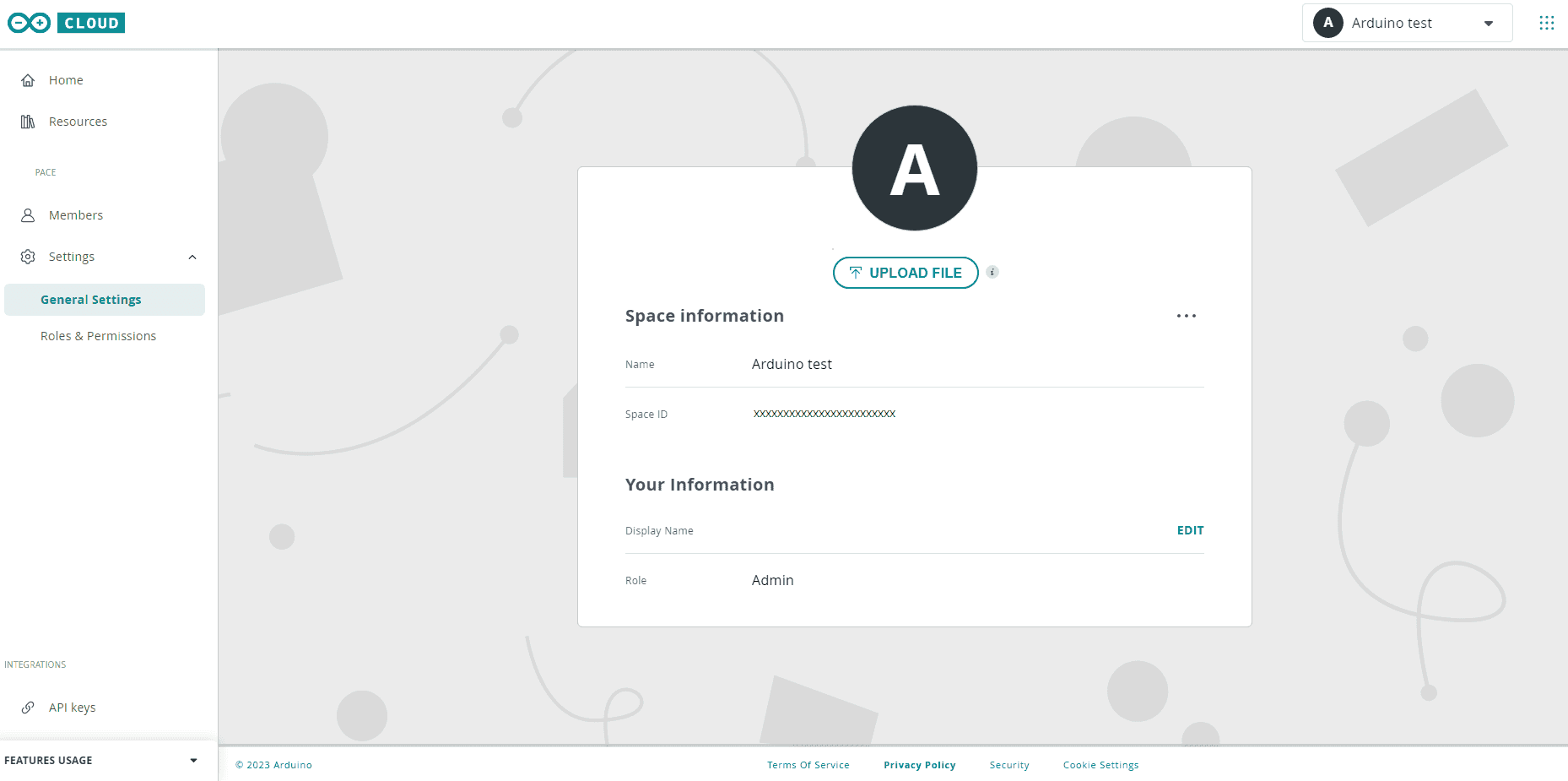Click the API keys link icon

(x=28, y=708)
